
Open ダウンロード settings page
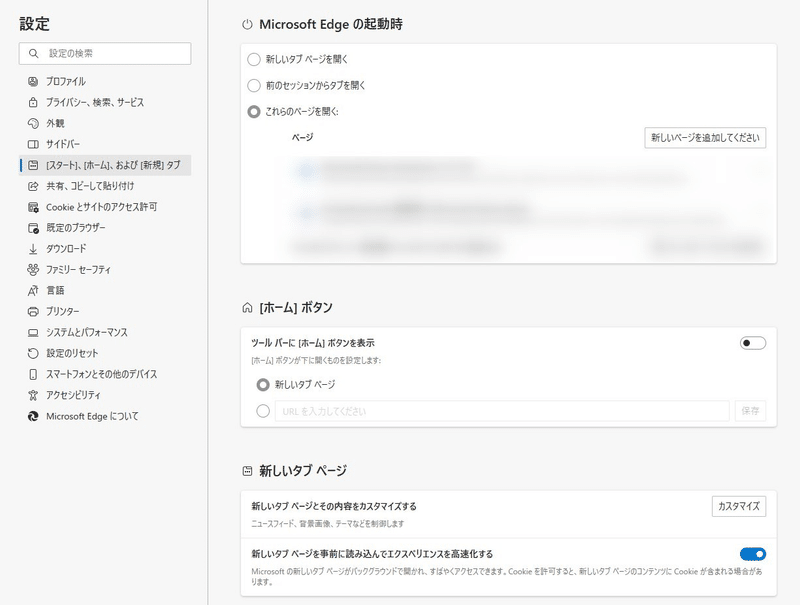tap(105, 248)
